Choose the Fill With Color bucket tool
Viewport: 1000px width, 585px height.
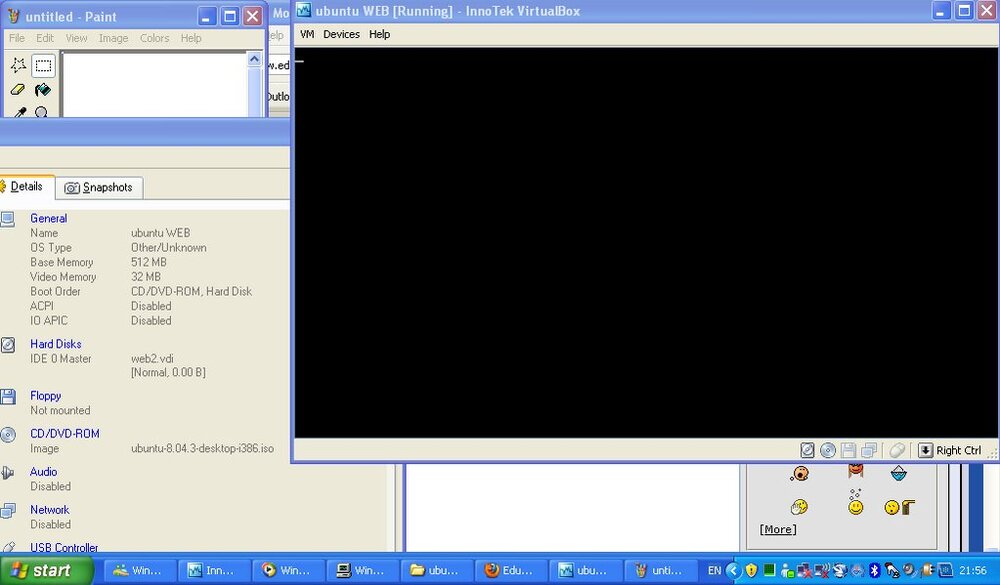[43, 89]
